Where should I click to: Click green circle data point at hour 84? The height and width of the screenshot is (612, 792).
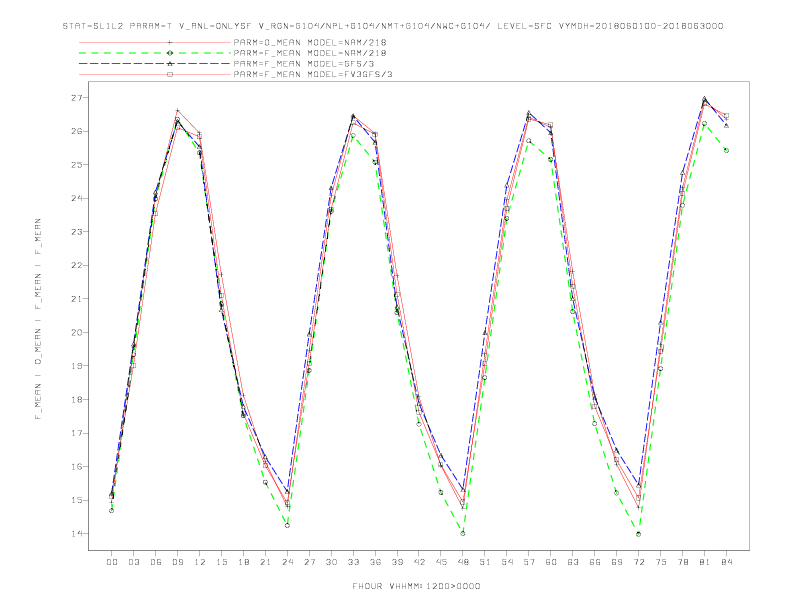[726, 150]
